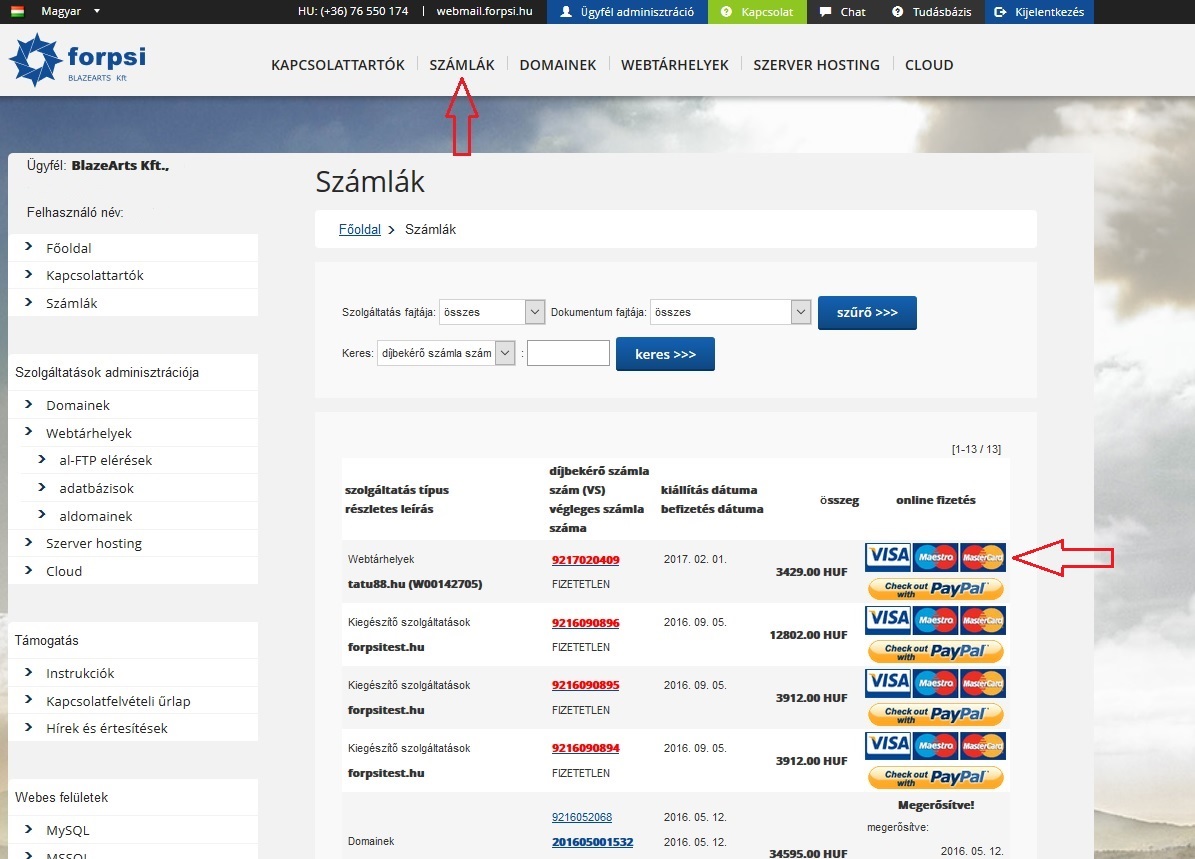Viewport: 1195px width, 859px height.
Task: Open DOMAINEK menu
Action: coord(558,65)
